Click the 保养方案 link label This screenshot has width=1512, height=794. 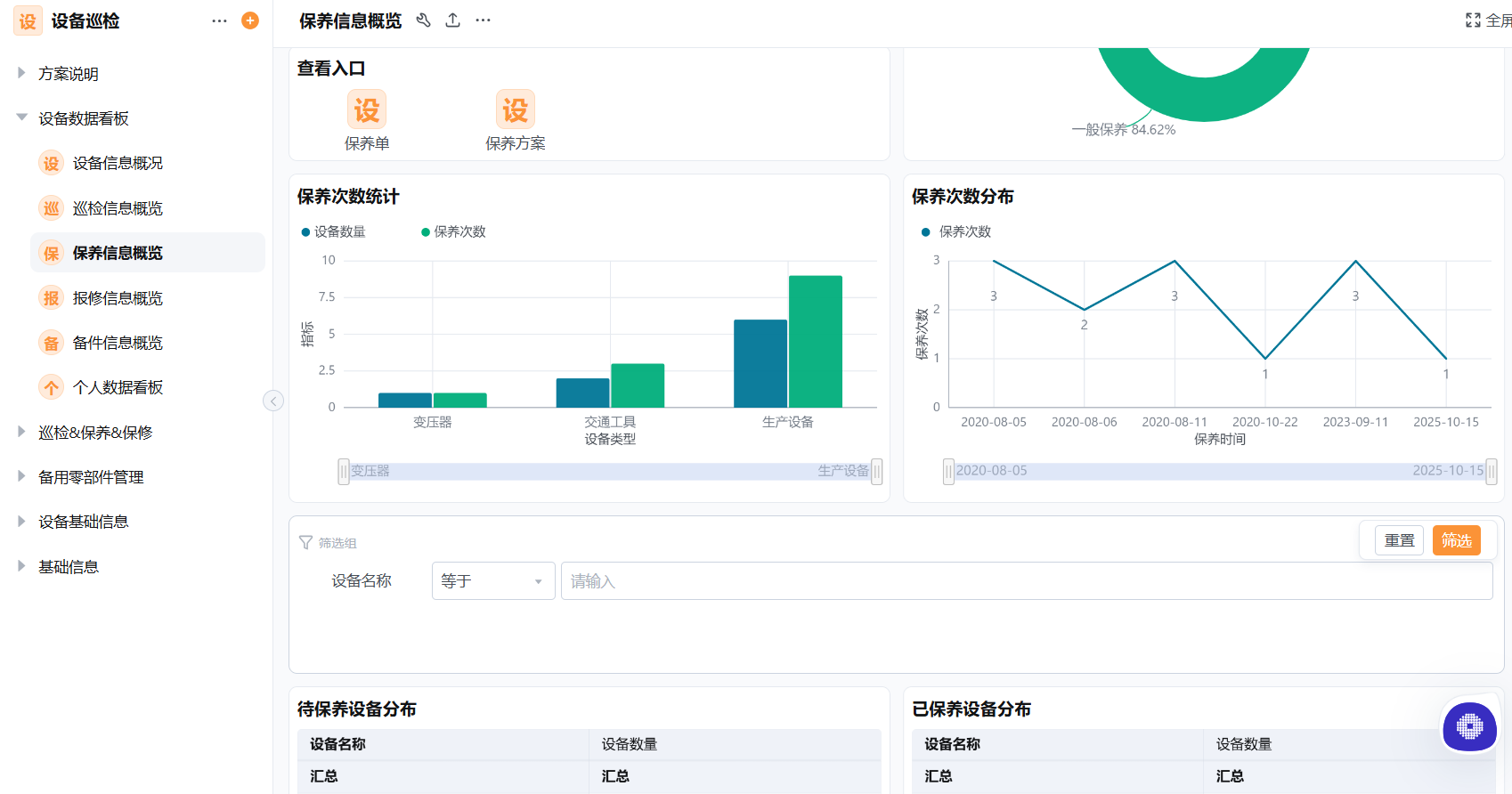point(516,143)
